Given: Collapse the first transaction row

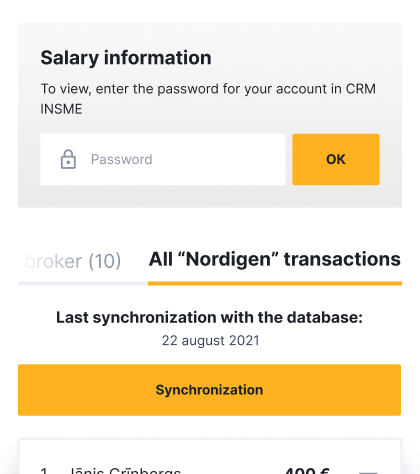Looking at the screenshot, I should point(368,472).
